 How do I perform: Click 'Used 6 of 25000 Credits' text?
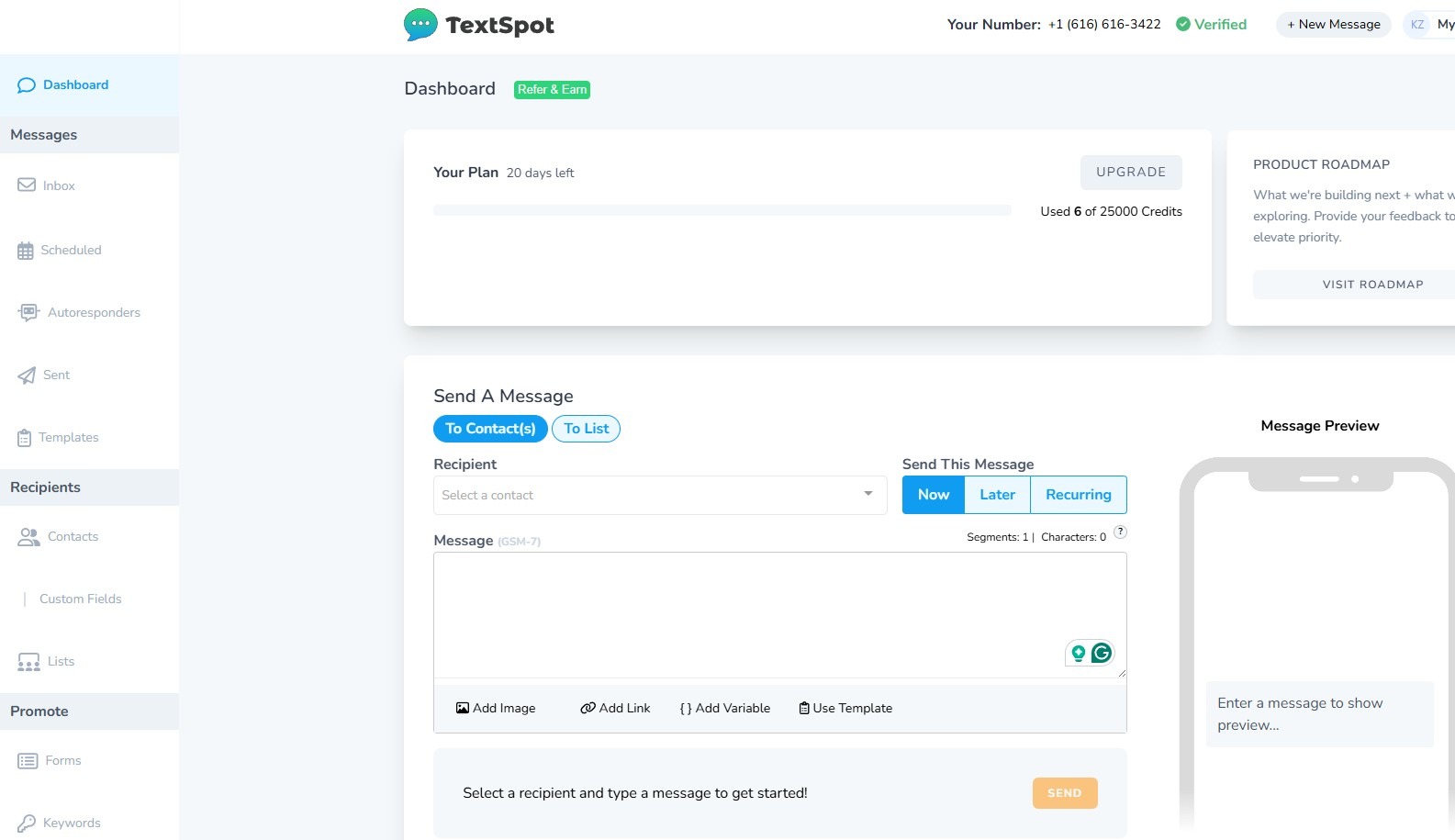click(x=1112, y=212)
